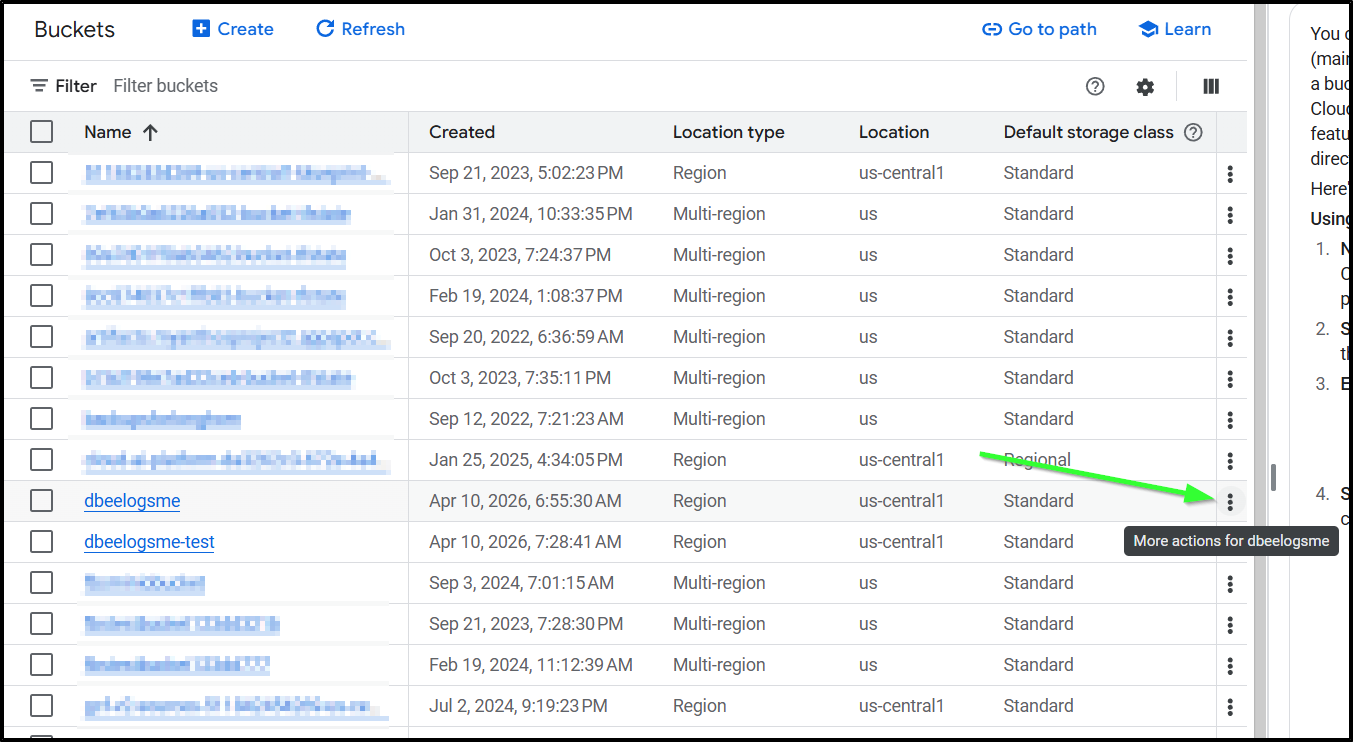The width and height of the screenshot is (1353, 742).
Task: Check the dbeelogsme-test bucket checkbox
Action: [41, 542]
